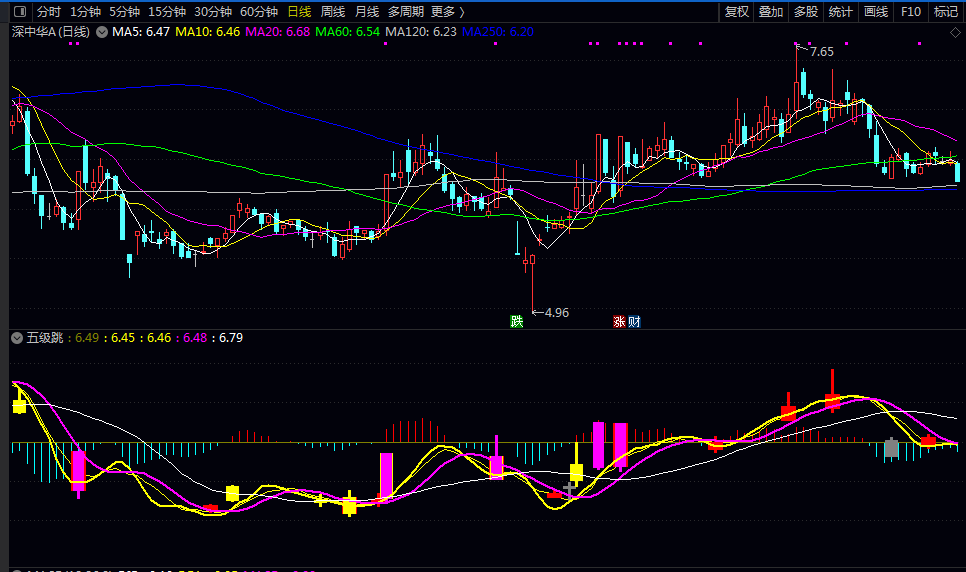Open the 多周期 multi-period view
Image resolution: width=966 pixels, height=572 pixels.
(x=406, y=12)
